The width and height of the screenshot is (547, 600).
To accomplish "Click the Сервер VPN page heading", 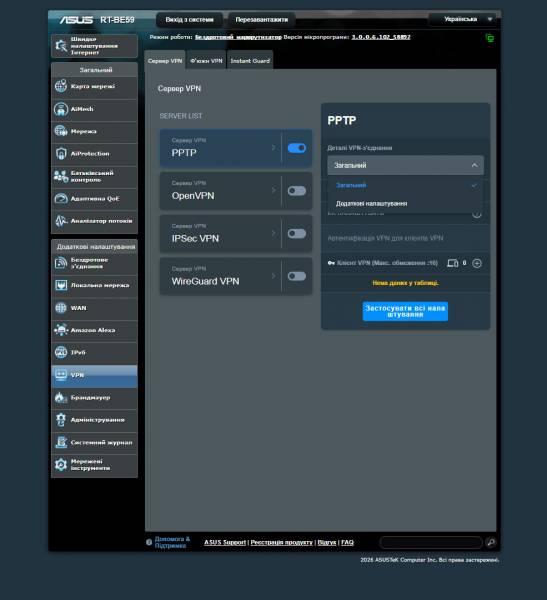I will pos(179,89).
